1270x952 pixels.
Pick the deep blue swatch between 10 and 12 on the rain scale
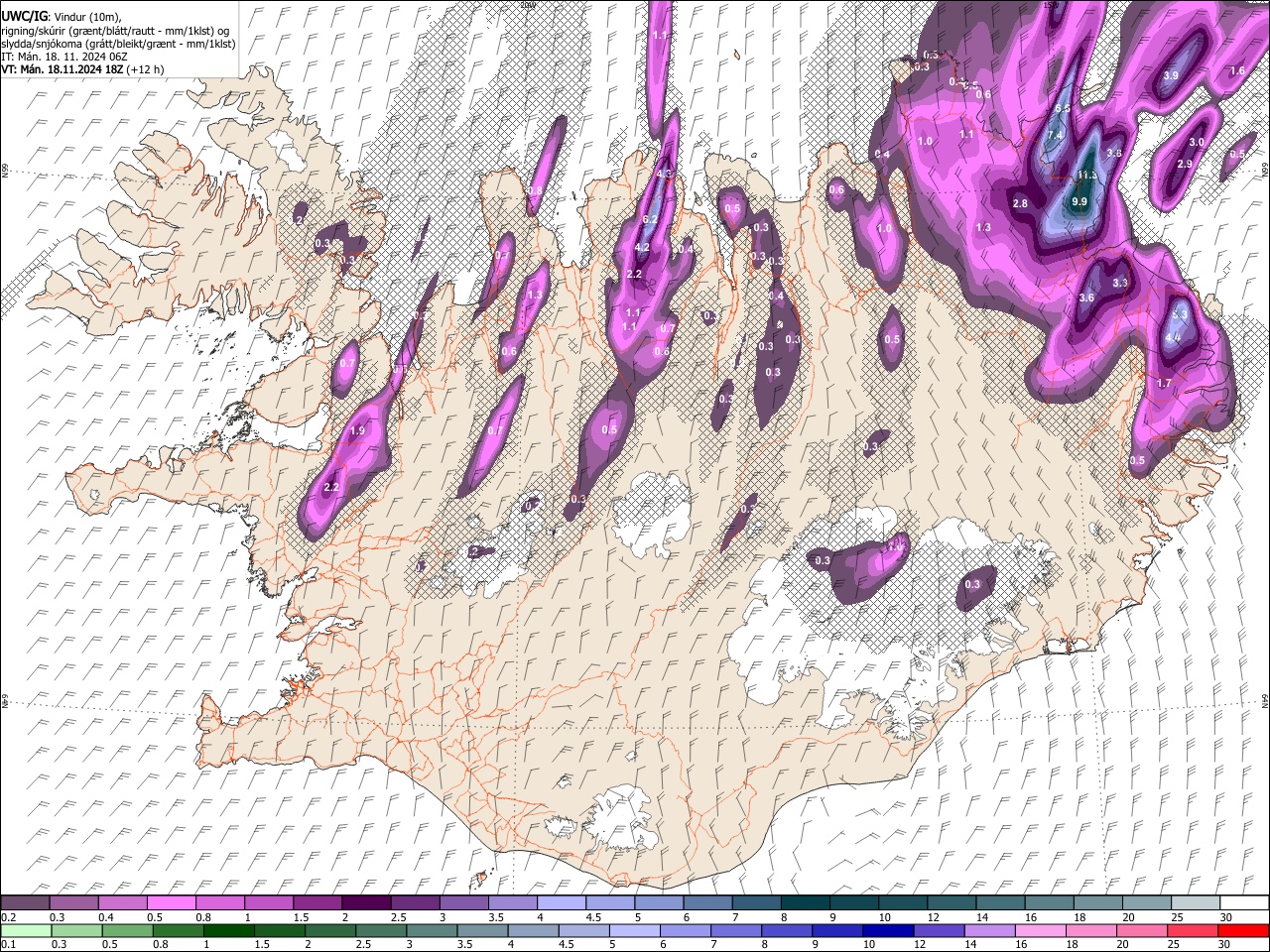[x=888, y=930]
